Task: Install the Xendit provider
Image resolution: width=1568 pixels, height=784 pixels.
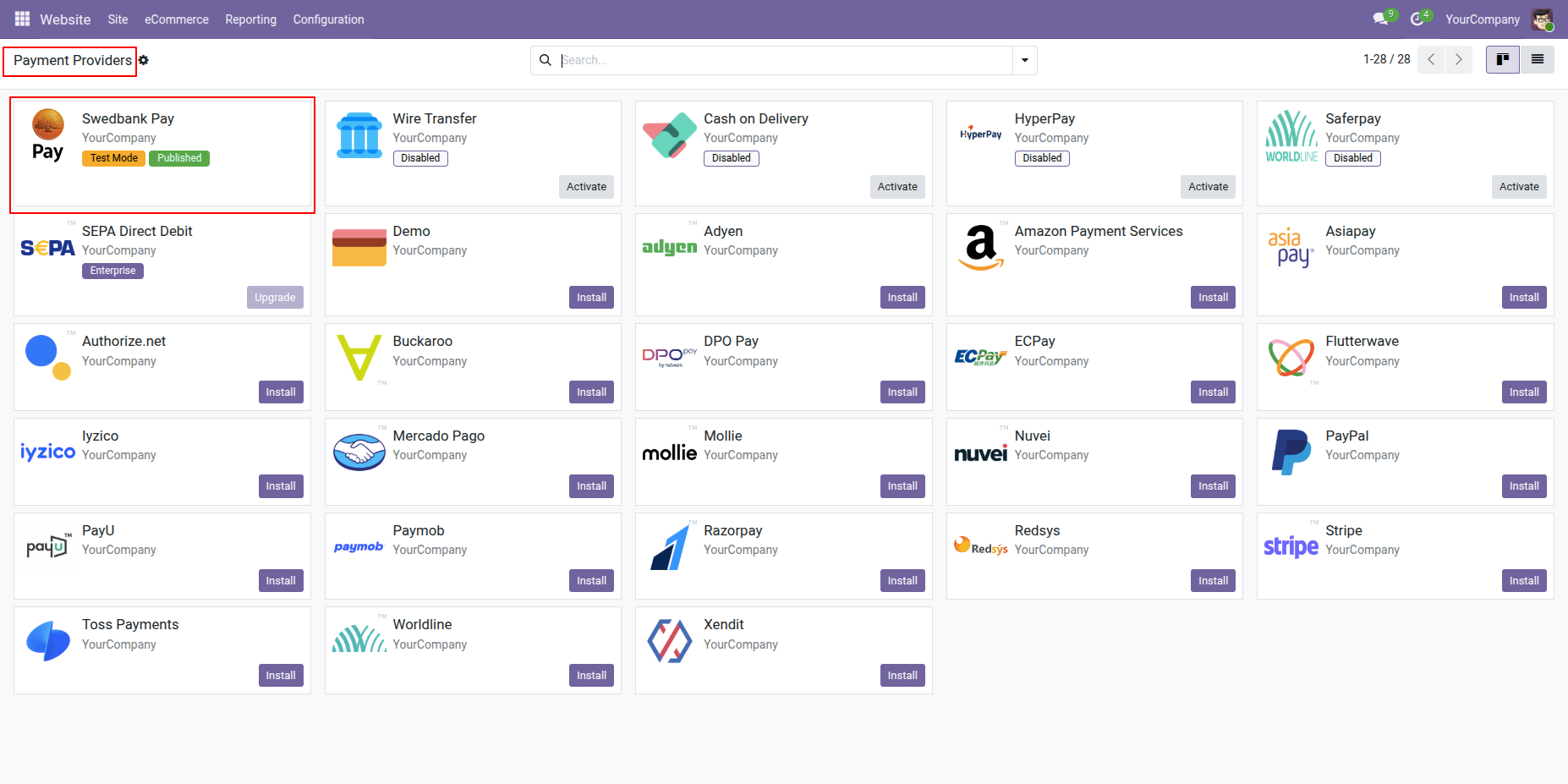Action: click(902, 676)
